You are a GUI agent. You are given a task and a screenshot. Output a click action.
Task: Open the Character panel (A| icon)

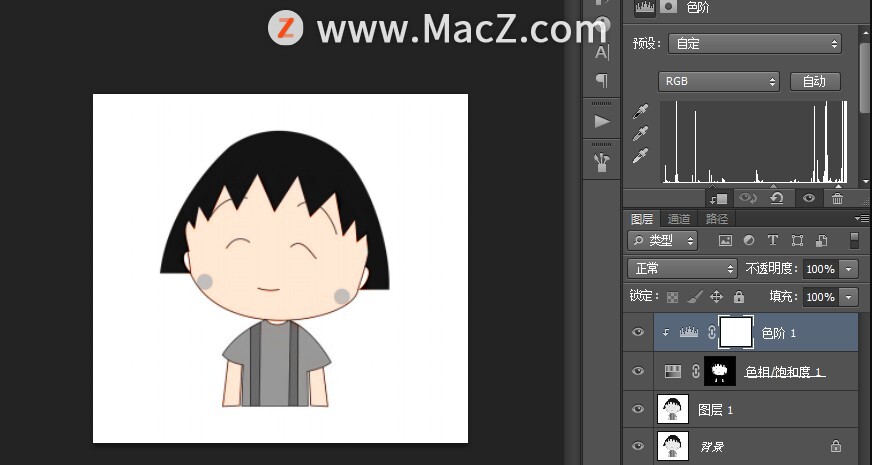[602, 52]
